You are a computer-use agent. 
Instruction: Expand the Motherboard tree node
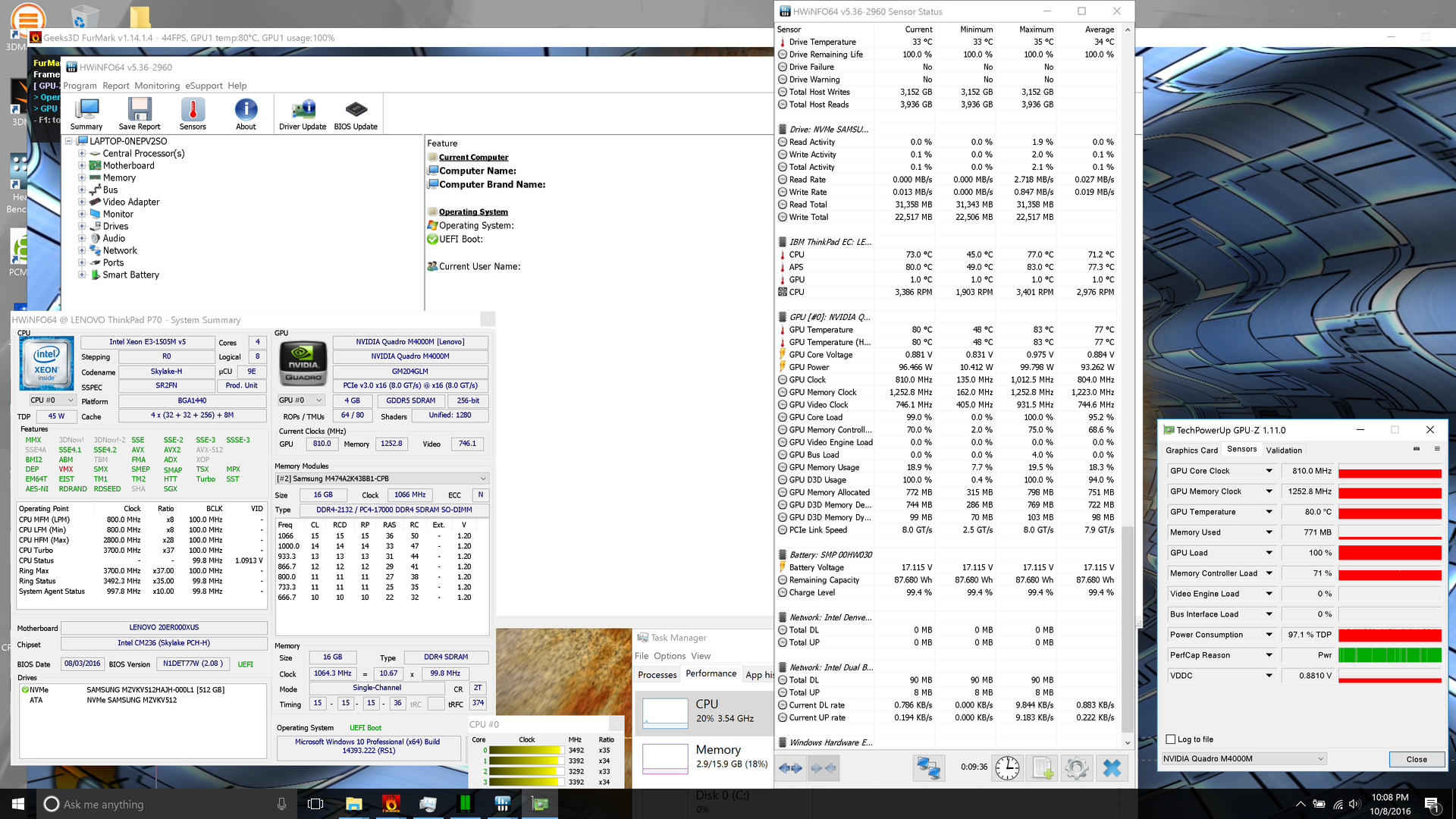pos(82,165)
